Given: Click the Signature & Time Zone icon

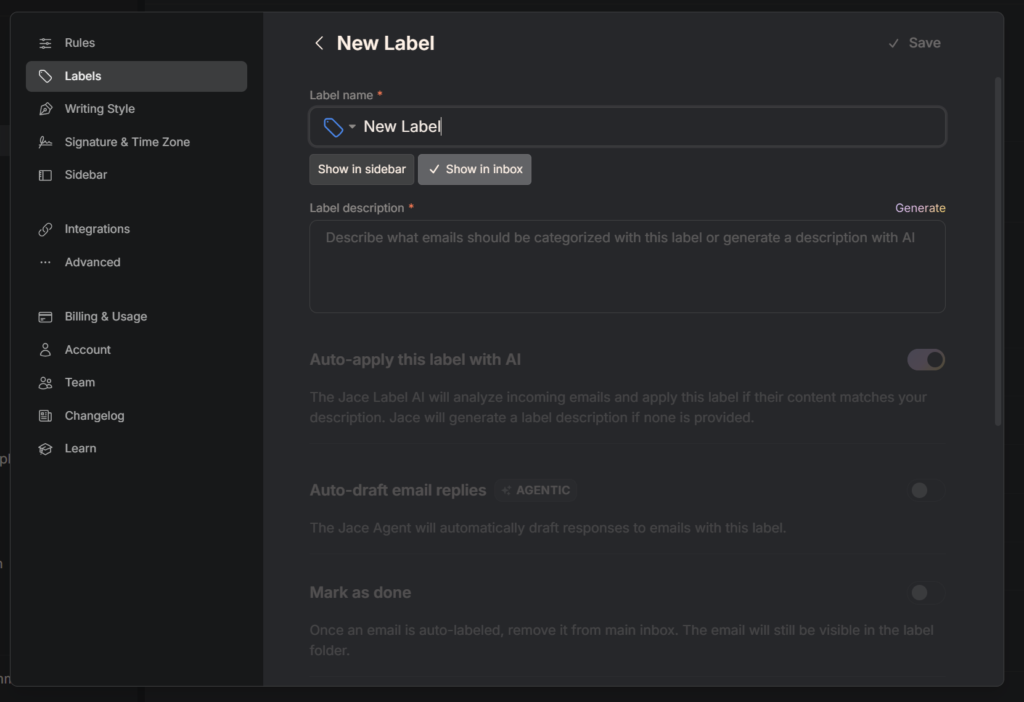Looking at the screenshot, I should click(x=45, y=142).
